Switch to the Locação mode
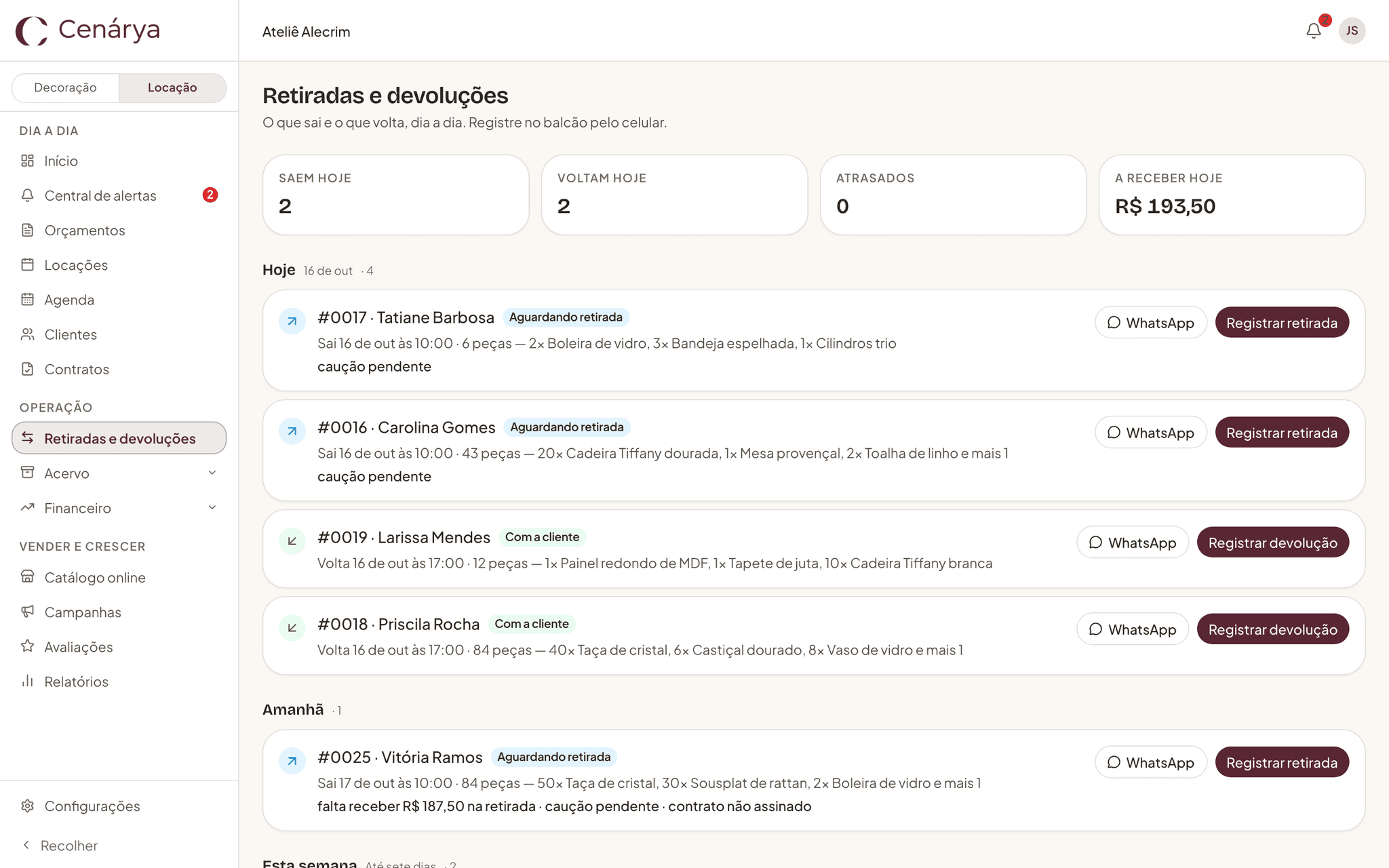Viewport: 1389px width, 868px height. [x=172, y=87]
